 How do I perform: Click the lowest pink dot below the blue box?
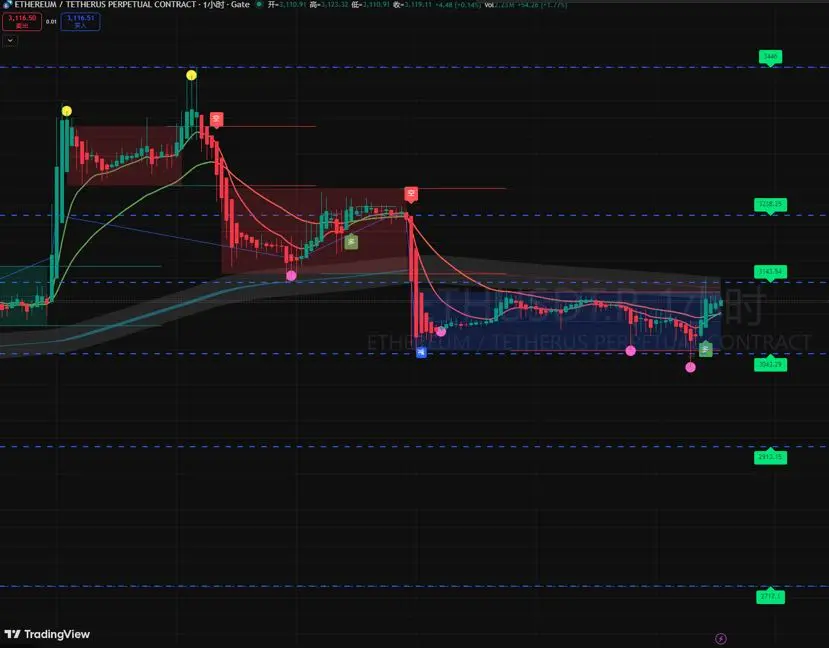(x=690, y=367)
